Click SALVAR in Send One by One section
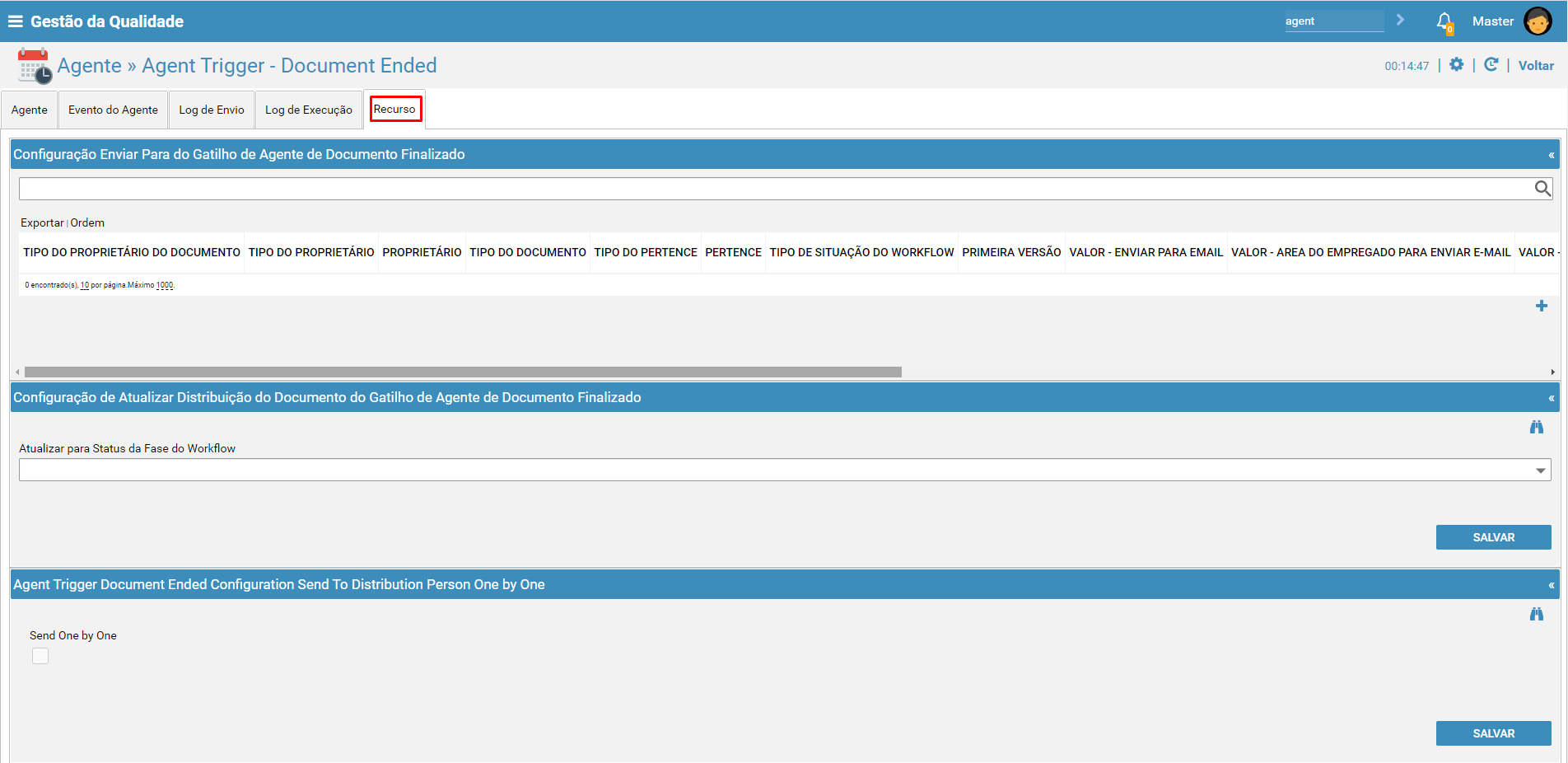This screenshot has width=1568, height=763. [1493, 733]
